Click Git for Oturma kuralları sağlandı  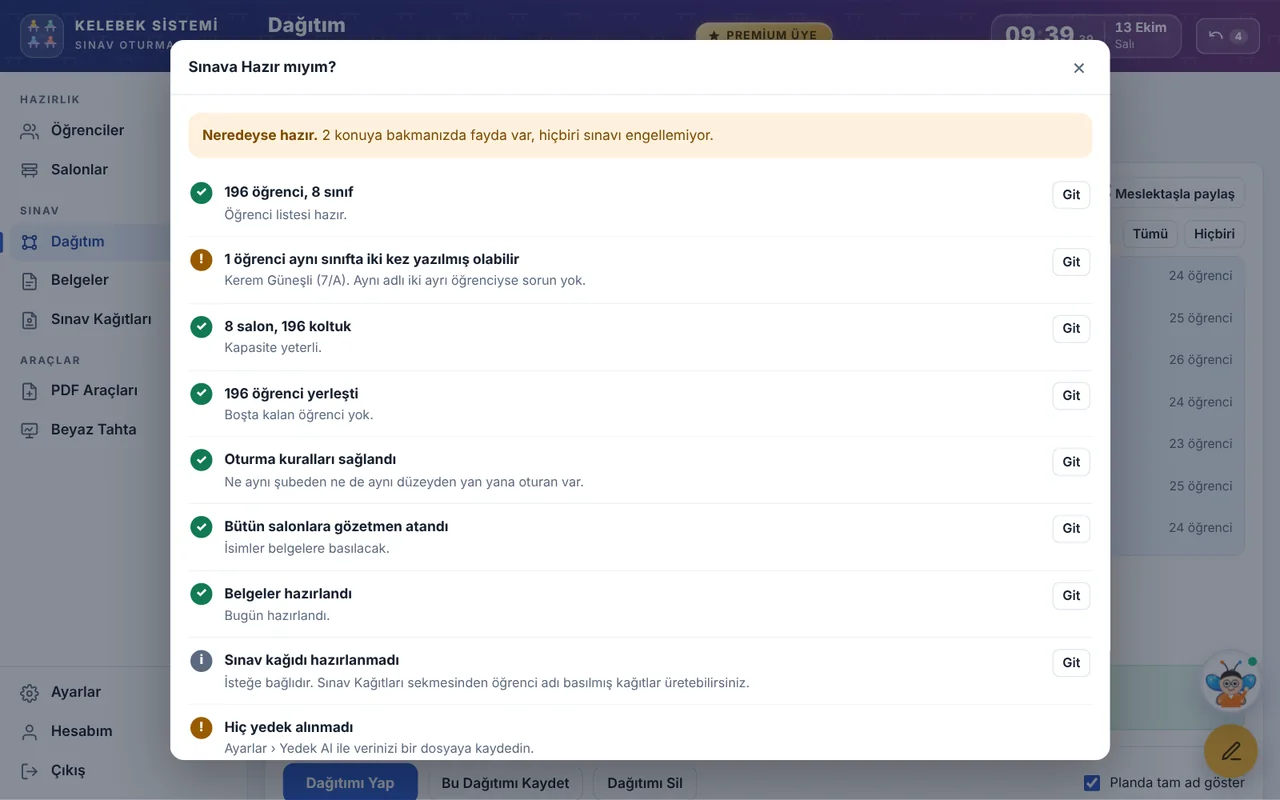point(1071,462)
